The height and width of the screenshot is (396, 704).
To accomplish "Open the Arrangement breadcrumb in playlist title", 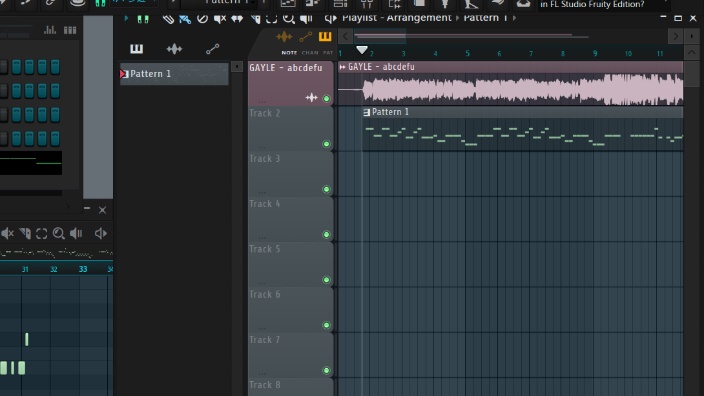I will [x=418, y=18].
